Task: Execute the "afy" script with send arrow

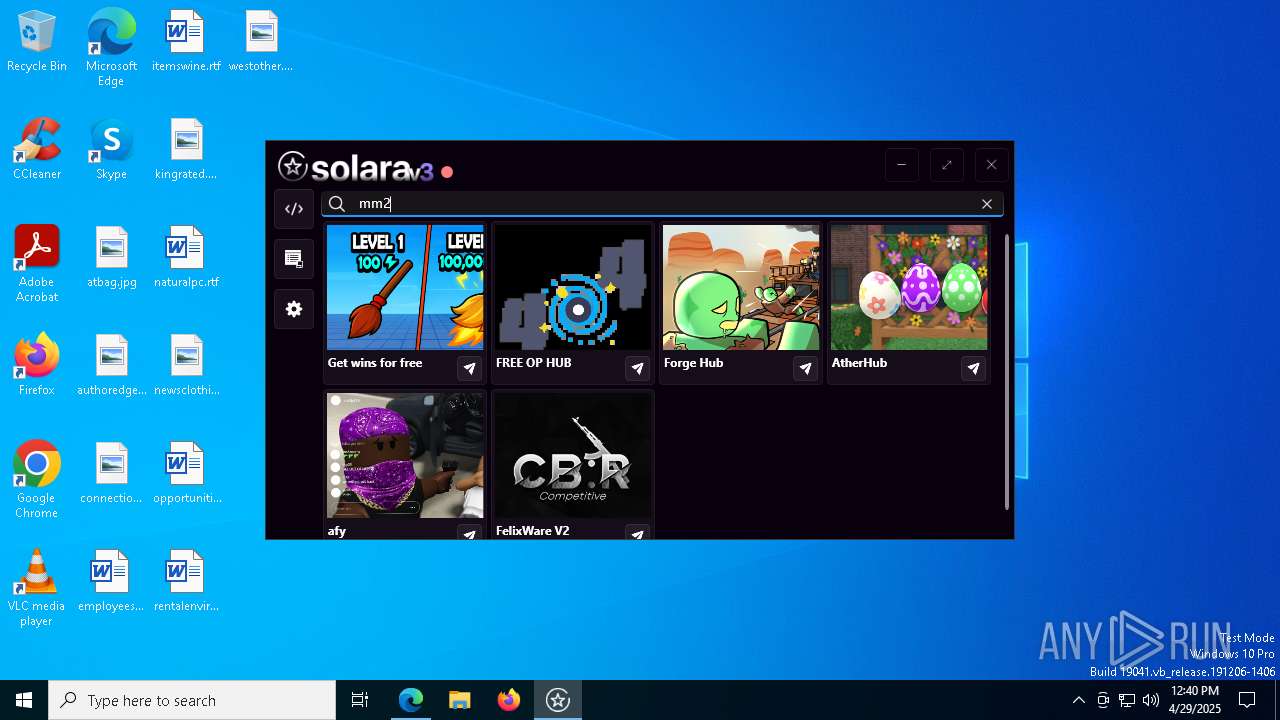Action: coord(469,533)
